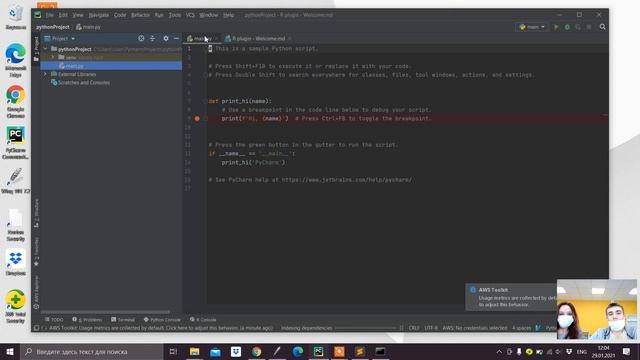The image size is (640, 360).
Task: Open the Terminal tool window
Action: (122, 320)
